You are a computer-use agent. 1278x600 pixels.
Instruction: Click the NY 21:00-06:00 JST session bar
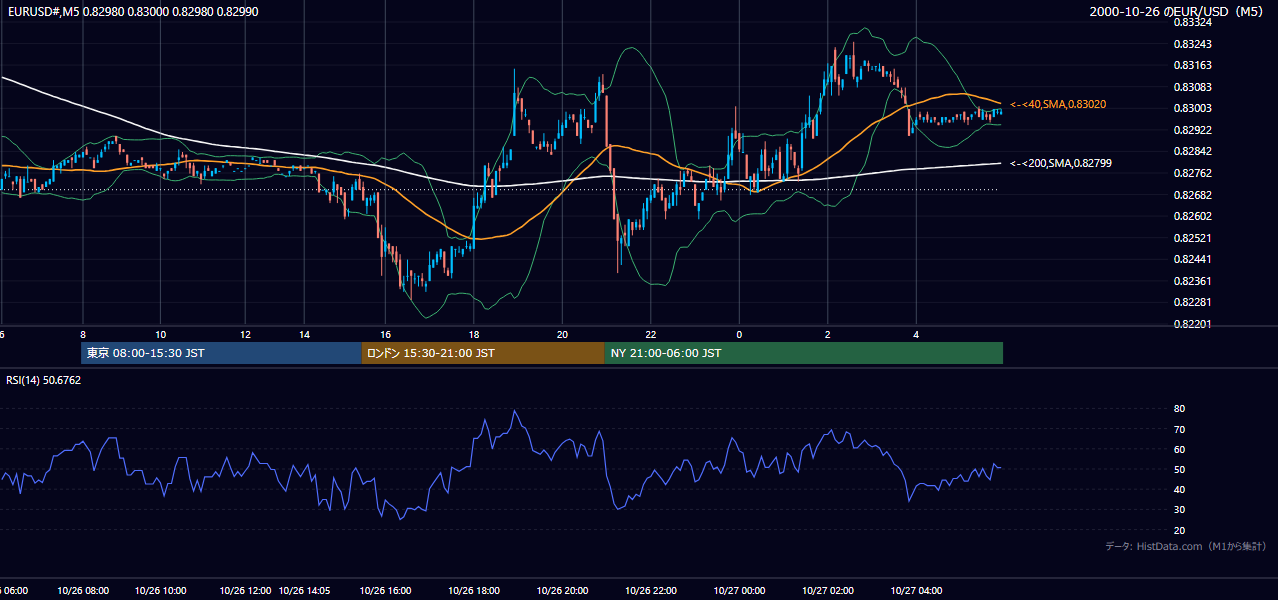tap(803, 353)
